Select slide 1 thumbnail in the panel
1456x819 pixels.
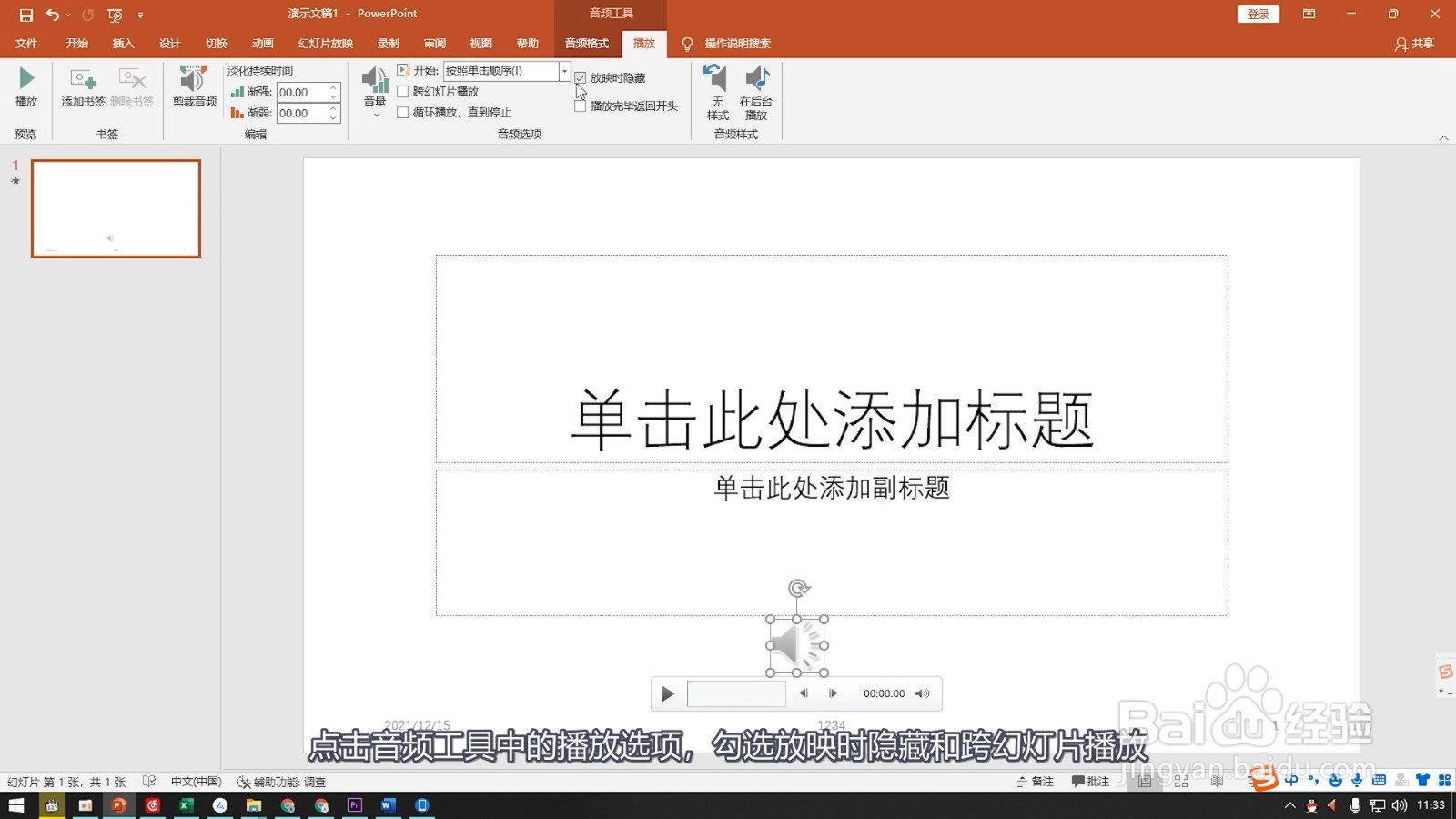(x=116, y=208)
